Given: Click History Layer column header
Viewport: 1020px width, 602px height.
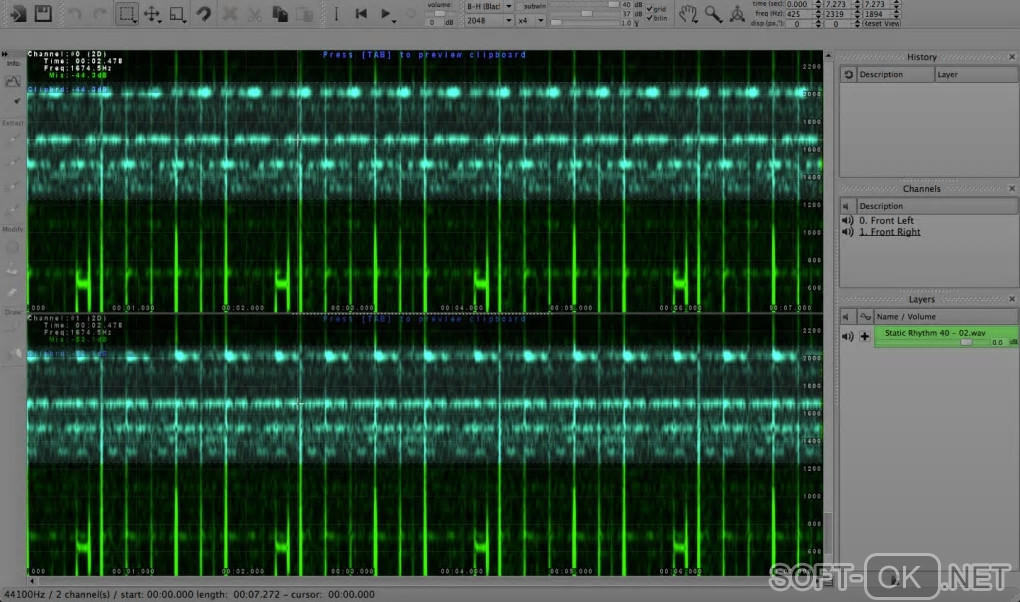Looking at the screenshot, I should click(976, 75).
